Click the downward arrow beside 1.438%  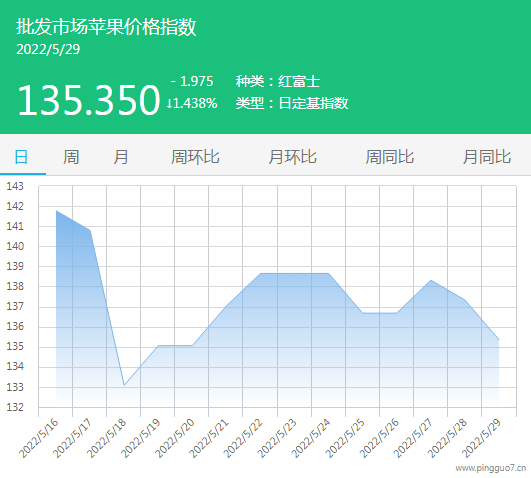point(169,103)
